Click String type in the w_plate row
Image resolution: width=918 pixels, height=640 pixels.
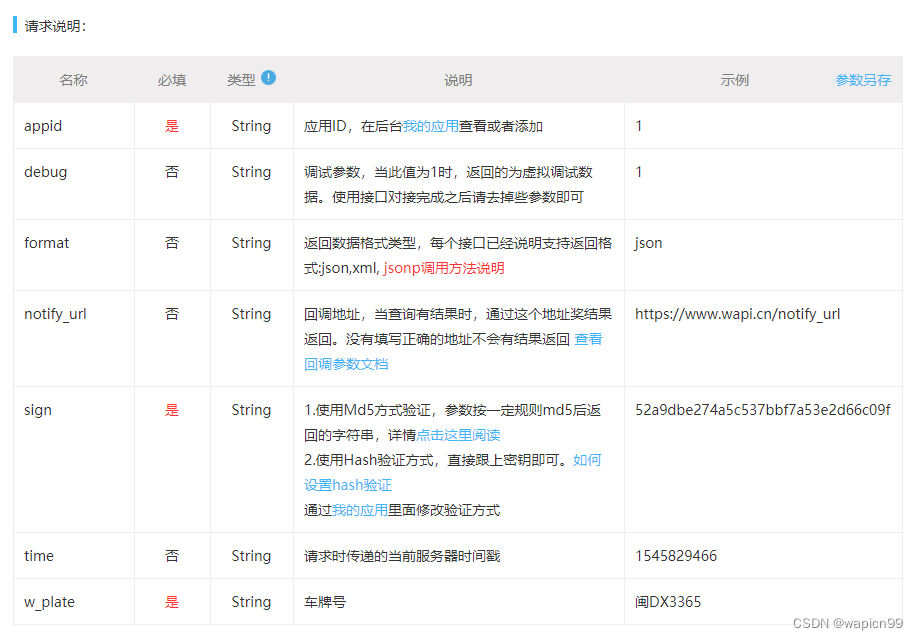pyautogui.click(x=251, y=603)
